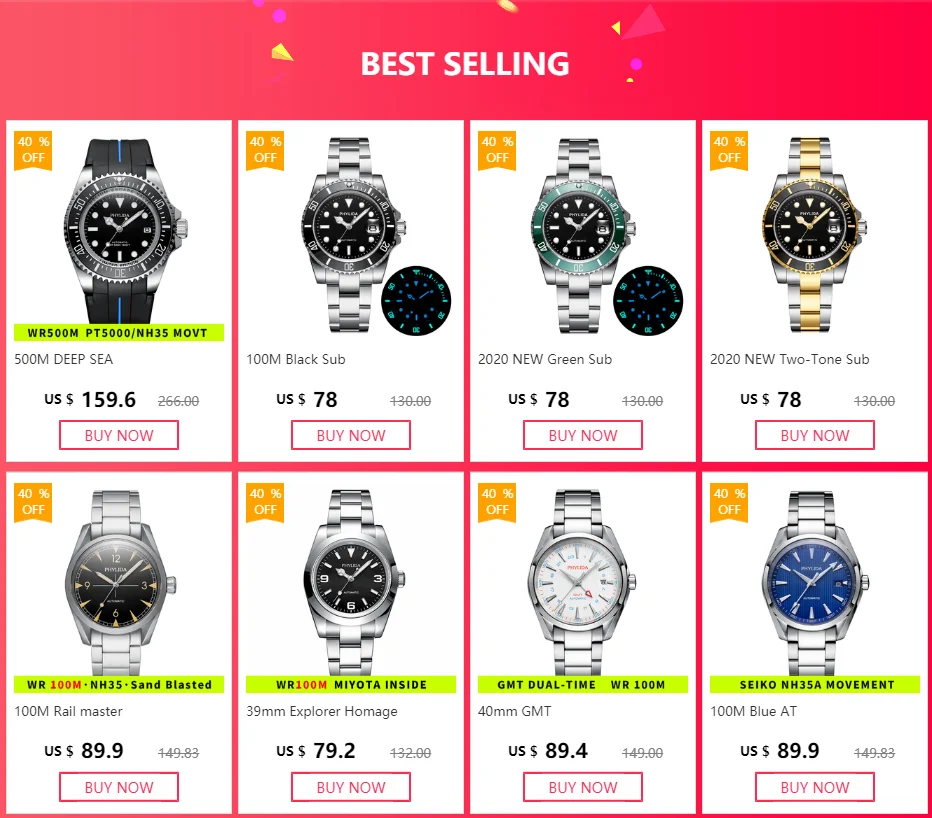Open the 100M Black Sub watch photo
This screenshot has width=932, height=818.
(x=351, y=233)
